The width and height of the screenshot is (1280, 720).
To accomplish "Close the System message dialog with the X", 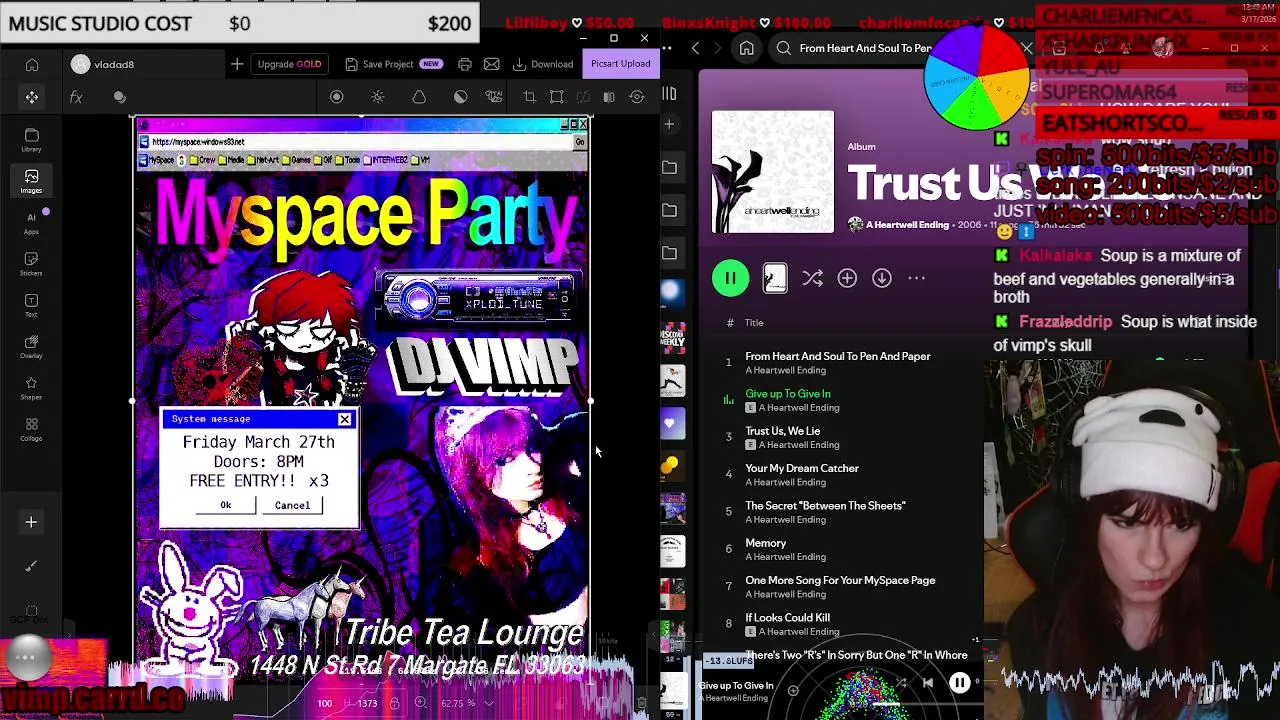I will pyautogui.click(x=344, y=419).
